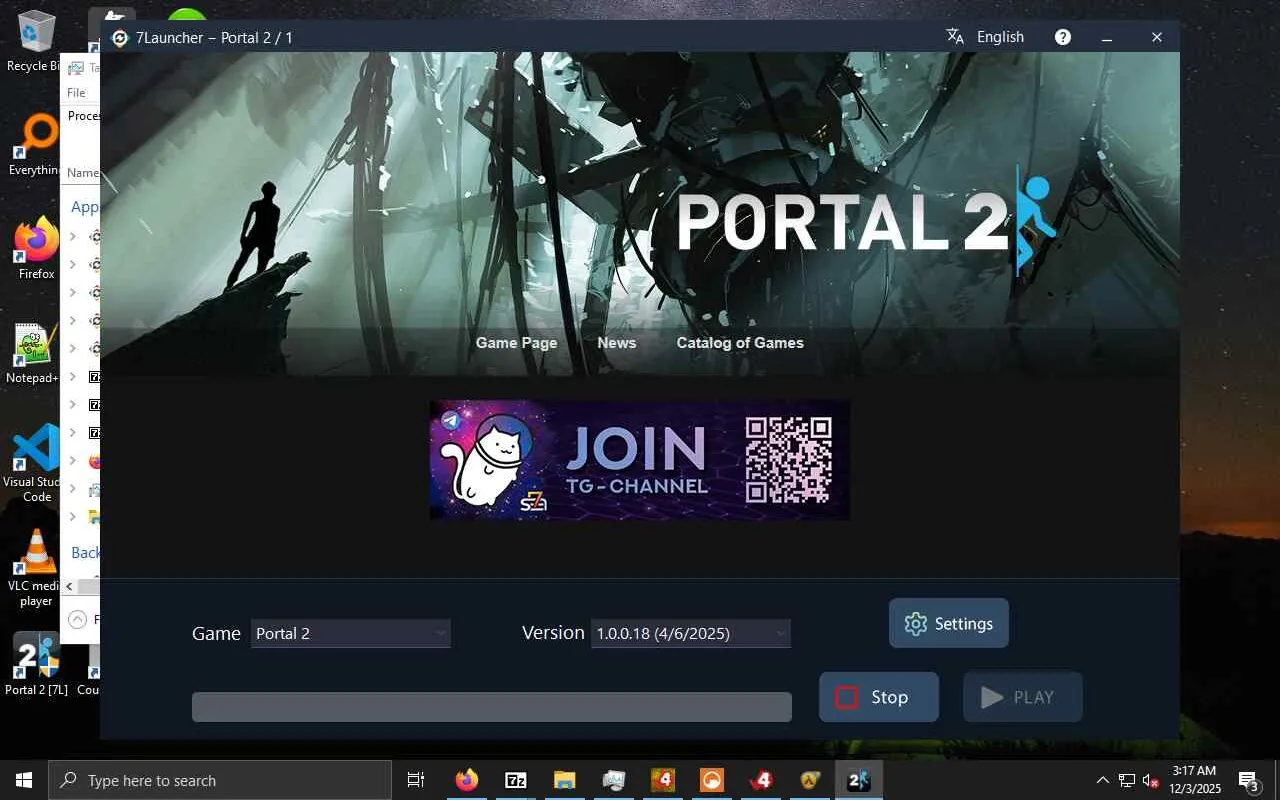
Task: Open the taskbar clock showing 3:17 AM
Action: (1194, 780)
